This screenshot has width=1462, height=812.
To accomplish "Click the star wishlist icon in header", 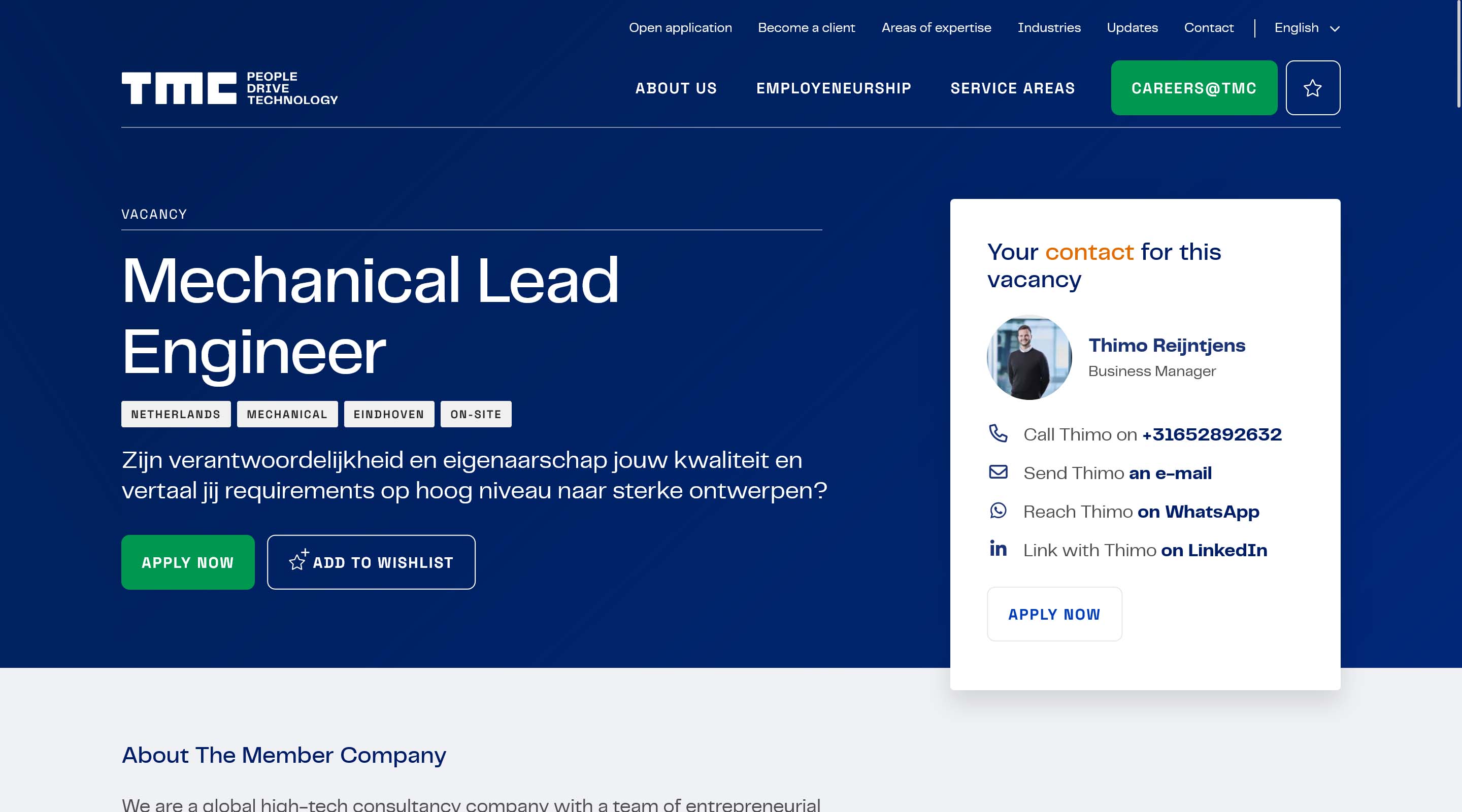I will tap(1312, 88).
